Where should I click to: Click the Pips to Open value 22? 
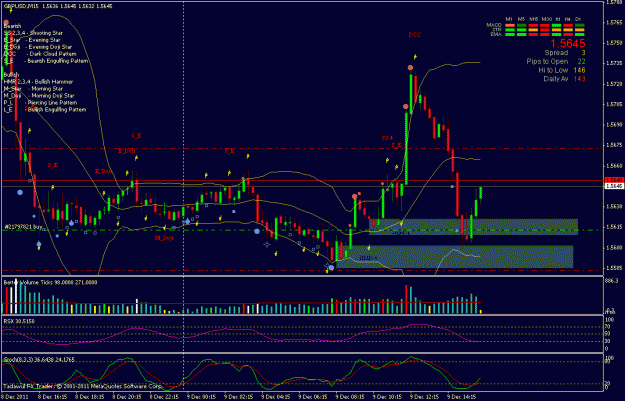(582, 62)
